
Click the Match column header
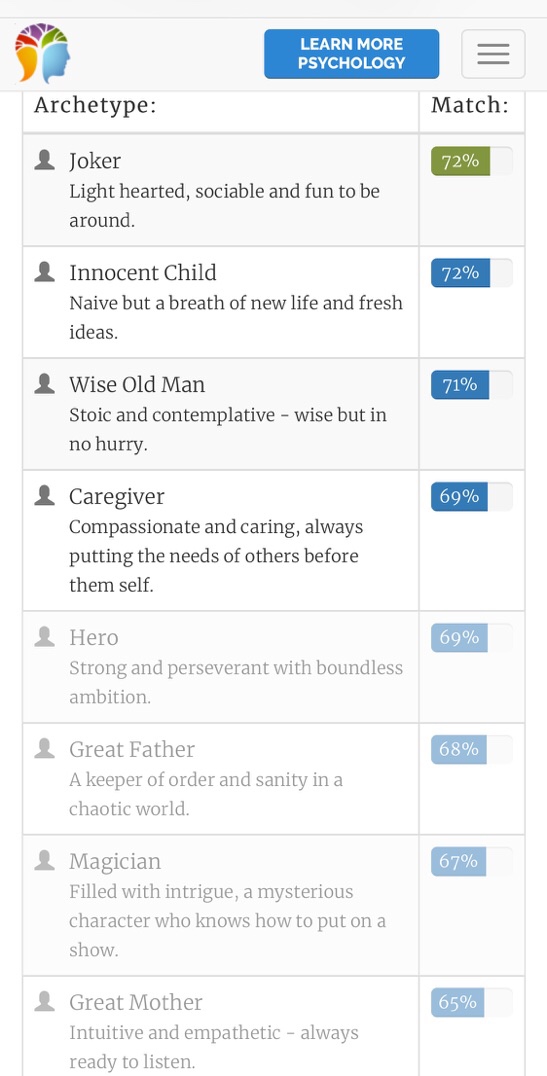pos(470,105)
